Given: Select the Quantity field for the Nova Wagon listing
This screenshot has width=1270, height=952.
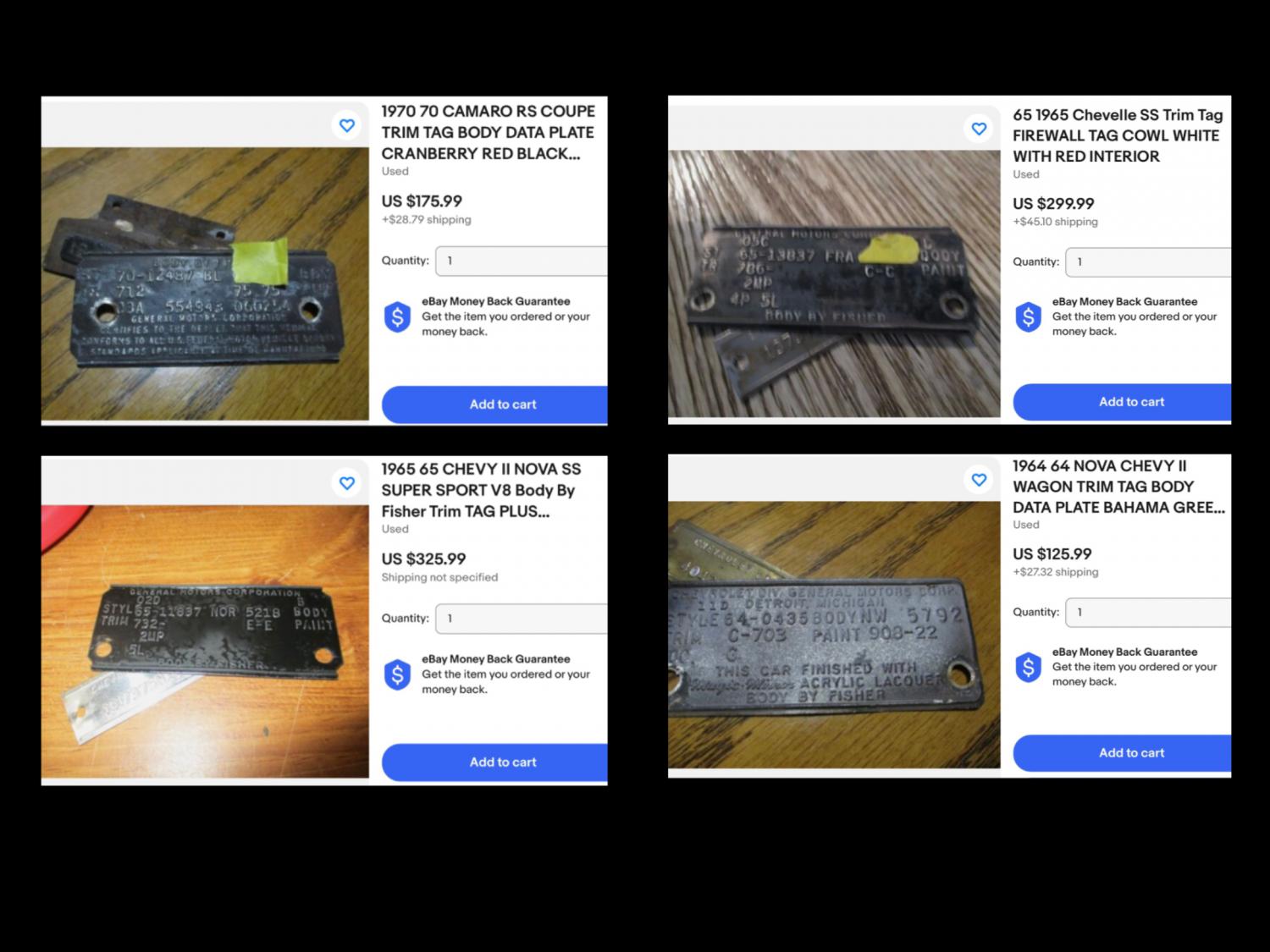Looking at the screenshot, I should point(1148,613).
